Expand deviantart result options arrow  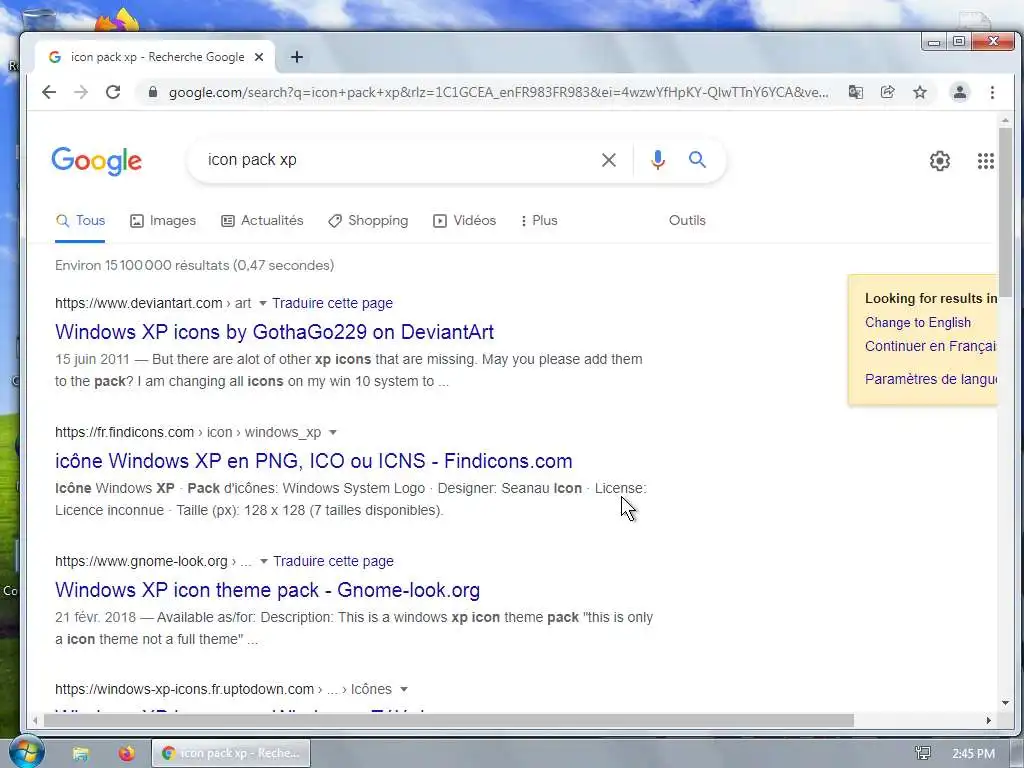pos(263,303)
